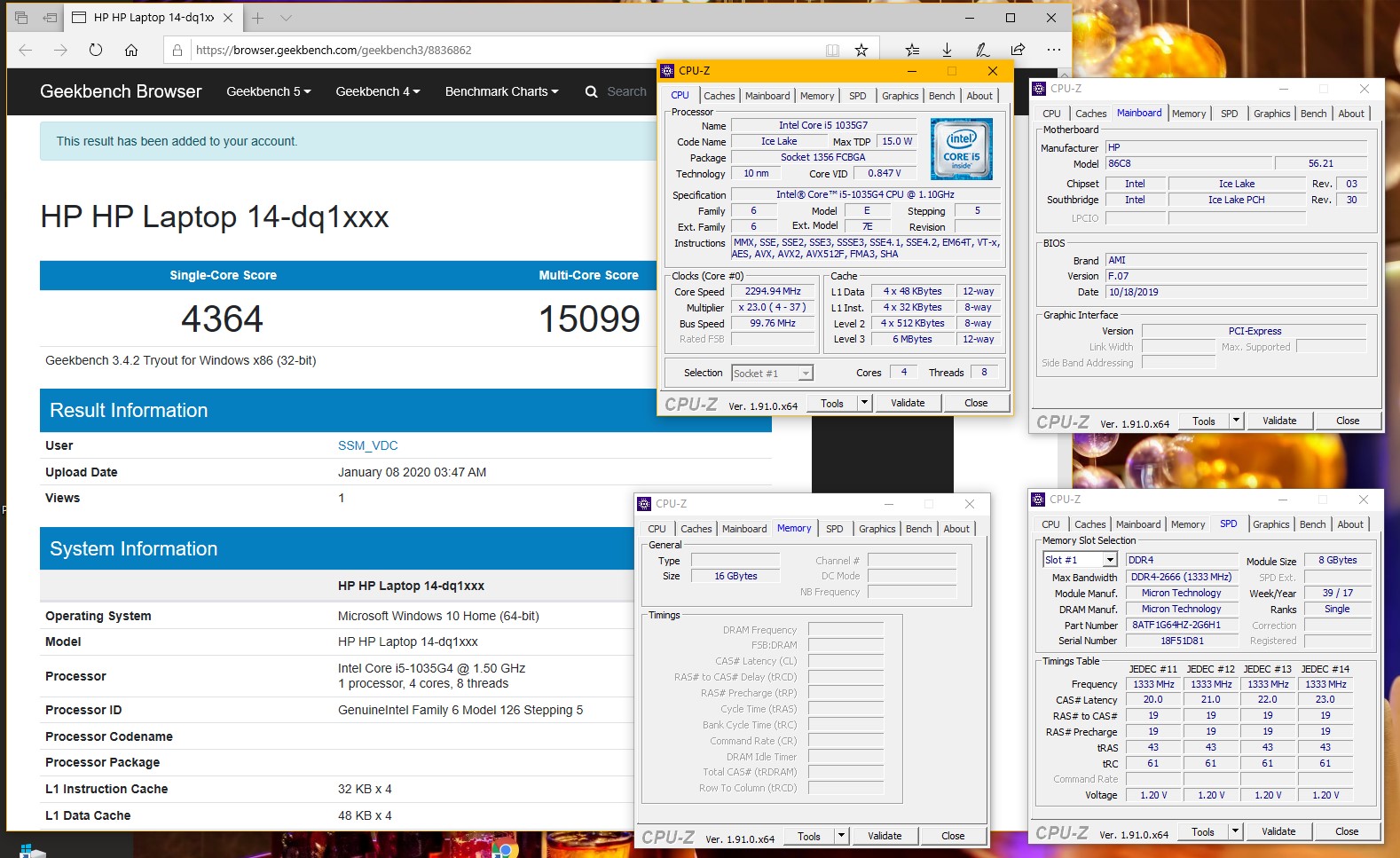Click the Serial Number 18F51D81 value

click(1182, 641)
